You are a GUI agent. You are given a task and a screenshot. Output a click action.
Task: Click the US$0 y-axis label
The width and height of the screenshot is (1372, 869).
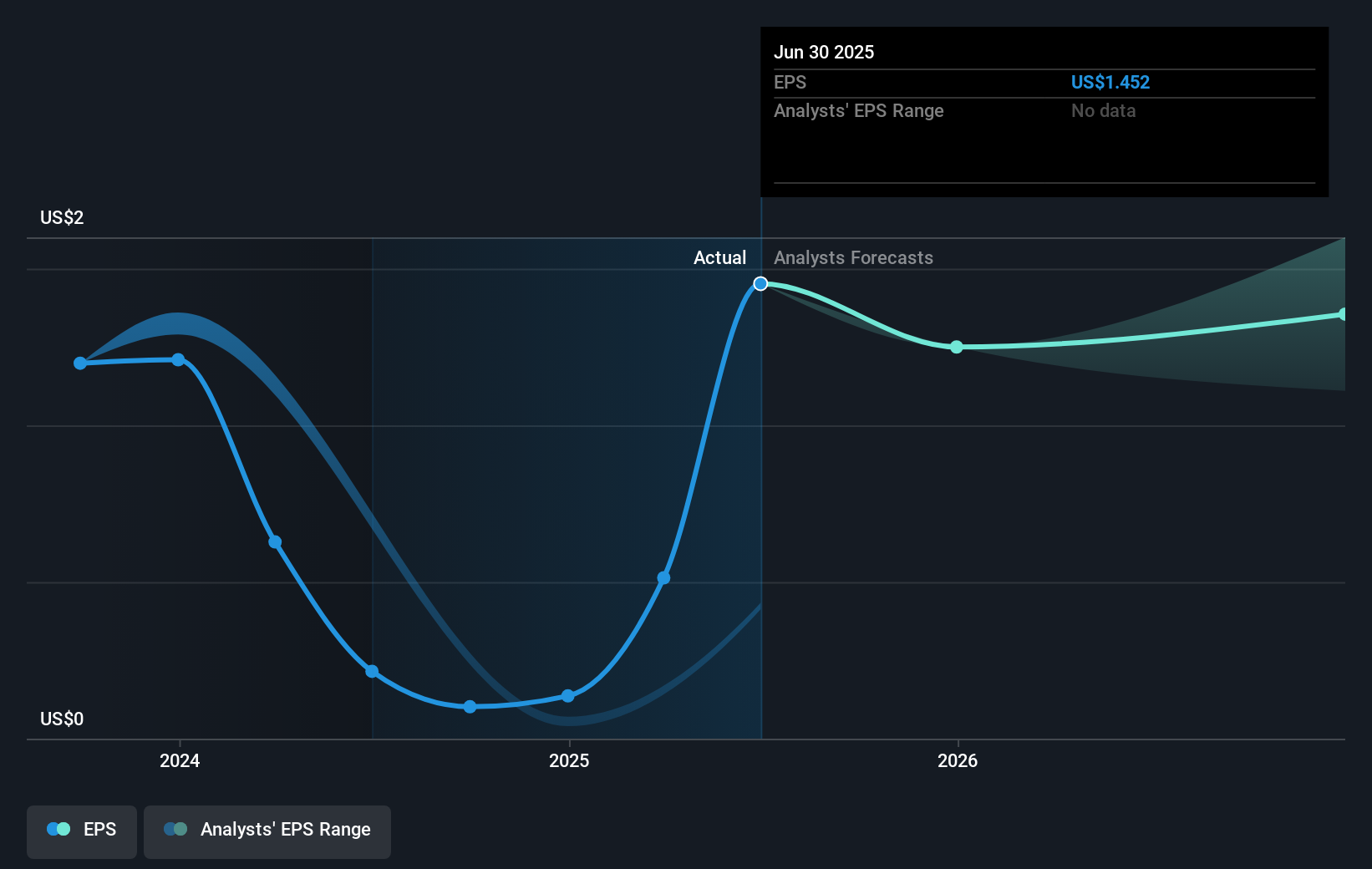62,719
